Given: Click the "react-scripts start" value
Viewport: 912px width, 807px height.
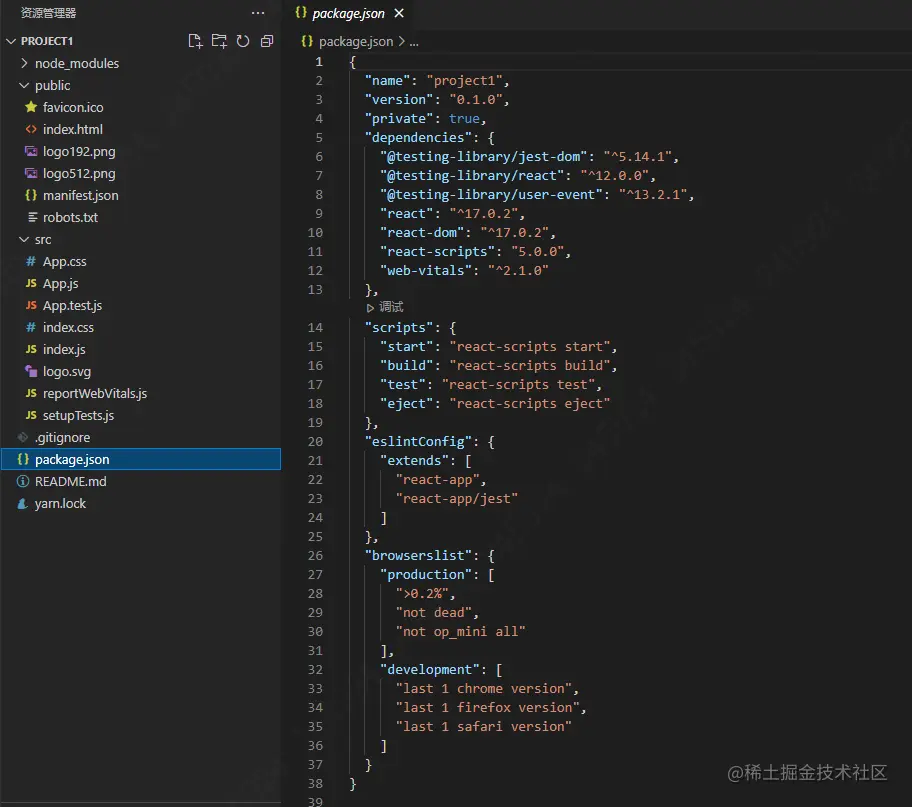Looking at the screenshot, I should coord(529,347).
